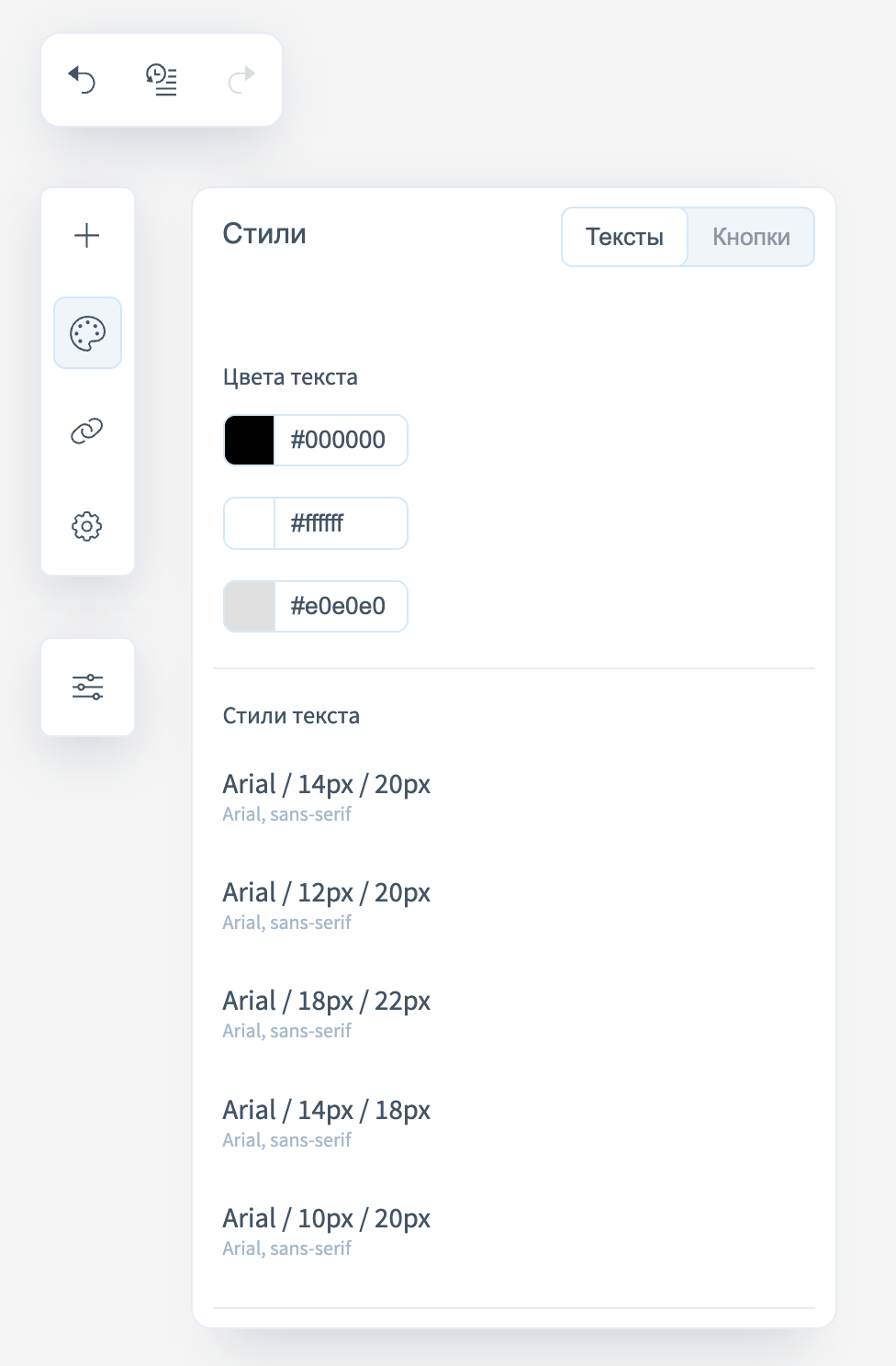896x1366 pixels.
Task: Open the gear settings icon
Action: [87, 526]
